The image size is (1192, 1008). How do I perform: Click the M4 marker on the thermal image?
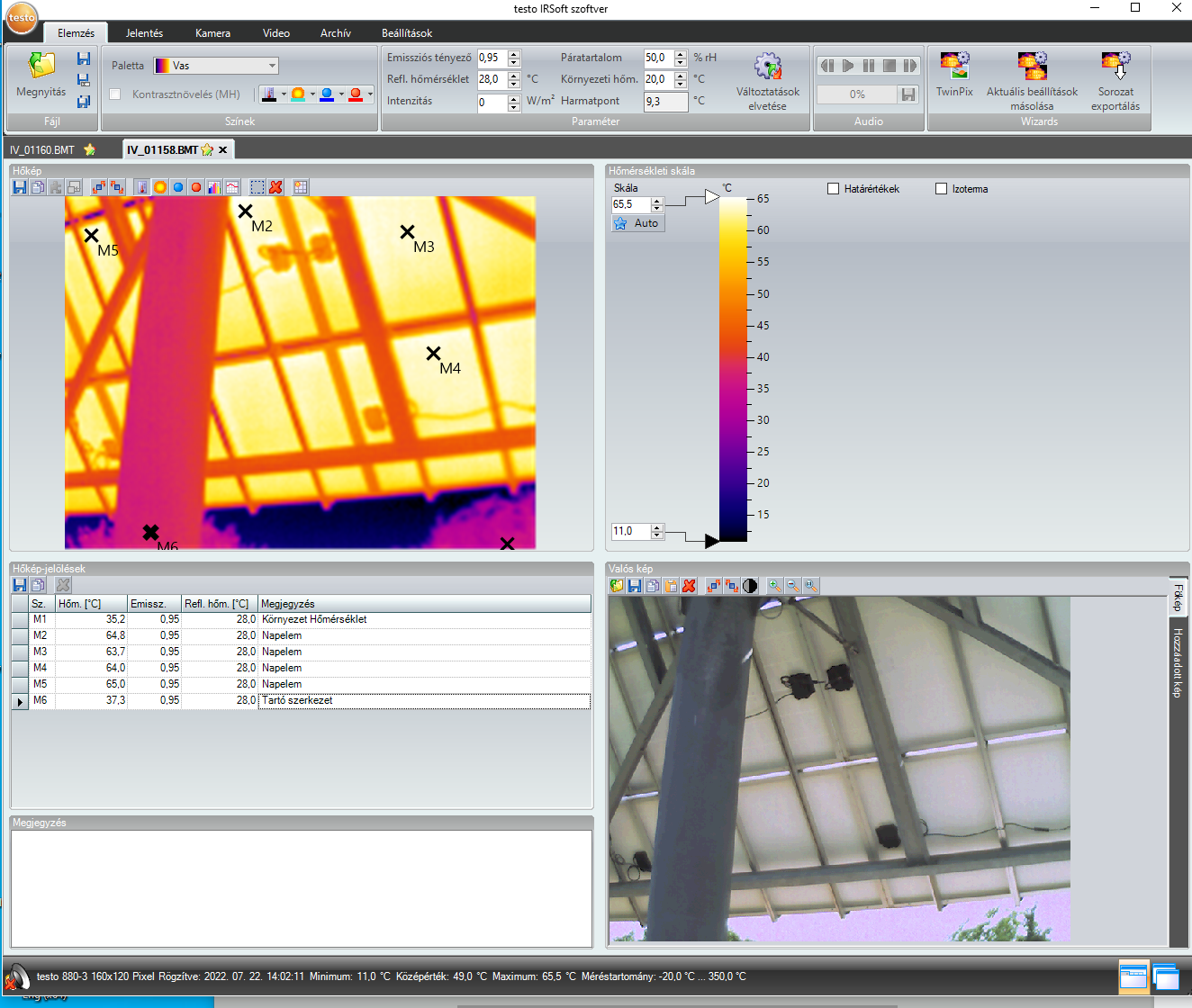point(434,354)
